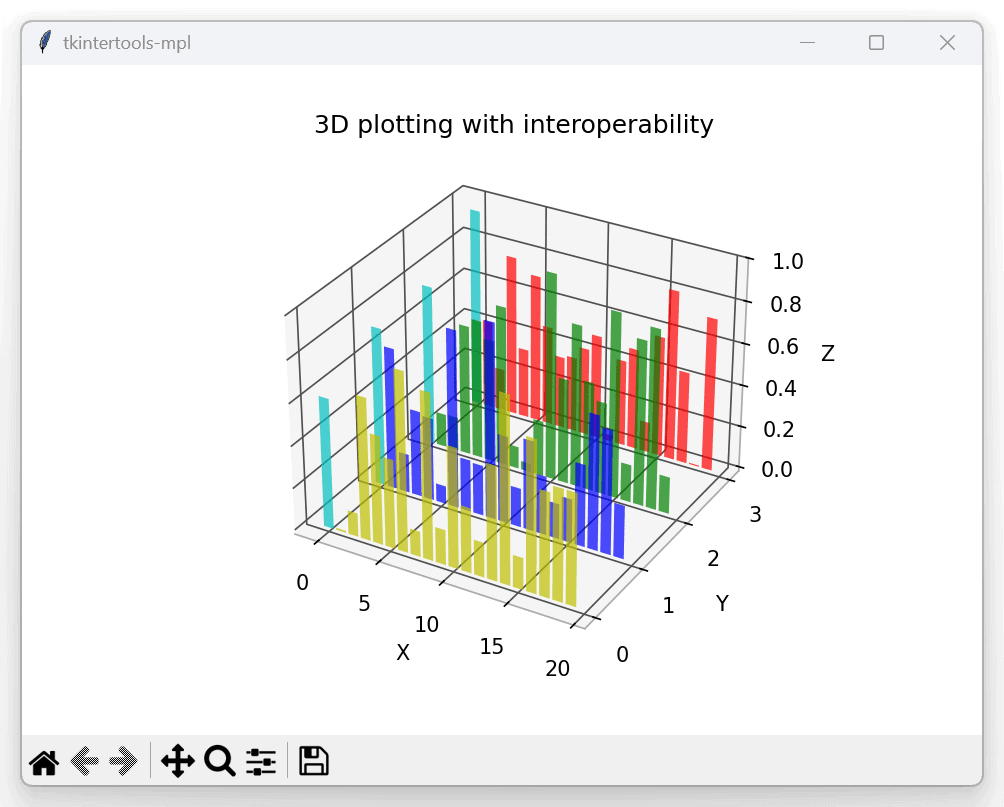Click the rightmost red bar in the plot

click(709, 393)
